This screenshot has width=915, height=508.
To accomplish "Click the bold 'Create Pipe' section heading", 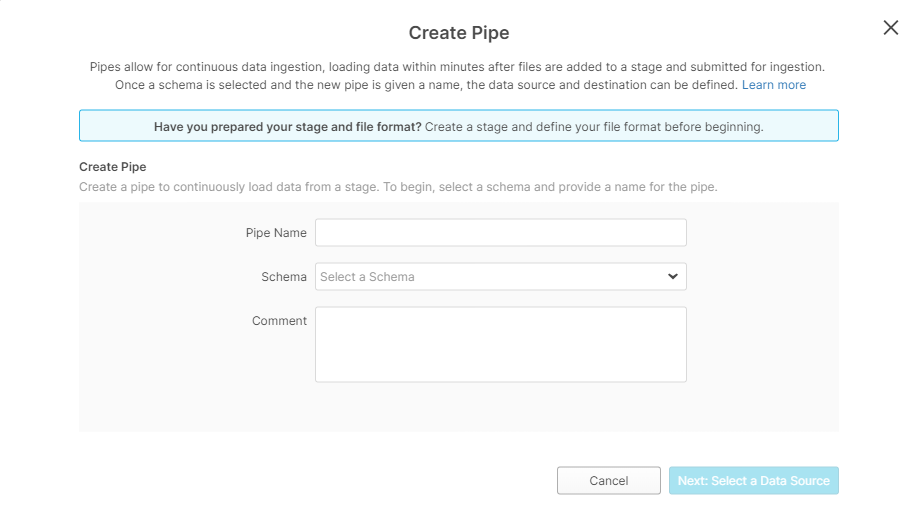I will click(112, 167).
